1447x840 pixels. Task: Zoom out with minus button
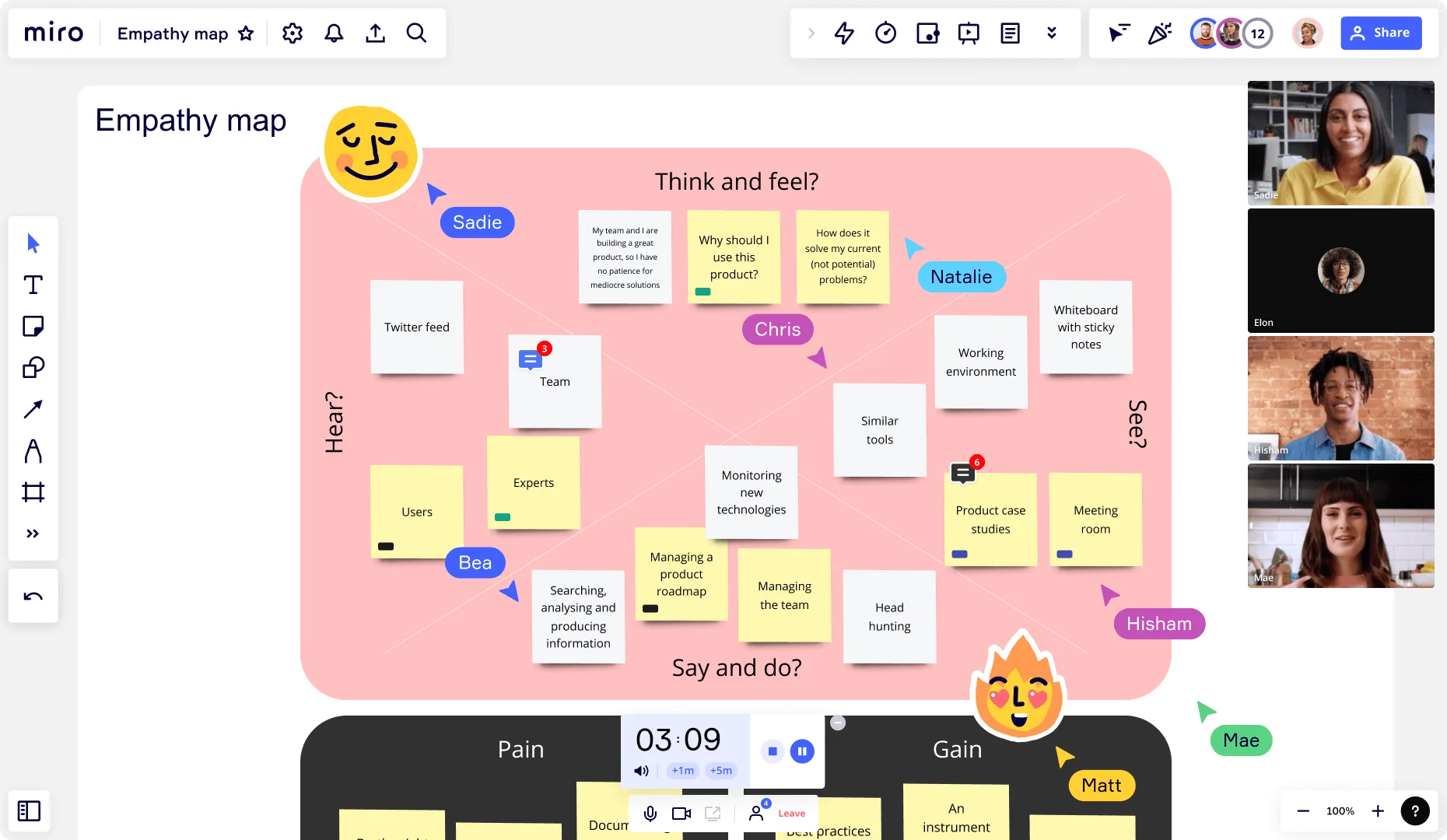(1303, 810)
